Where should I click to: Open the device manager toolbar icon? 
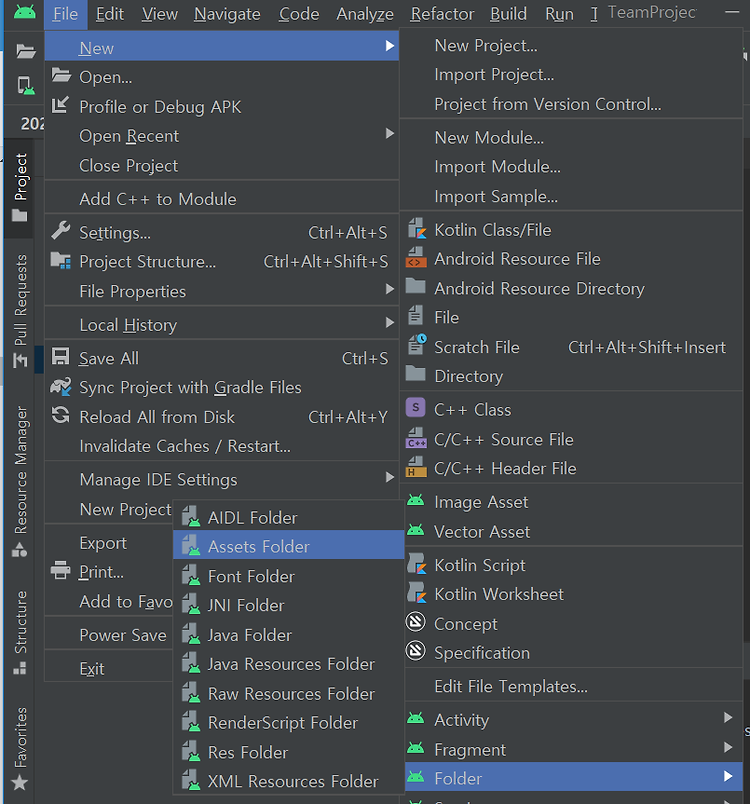point(26,86)
